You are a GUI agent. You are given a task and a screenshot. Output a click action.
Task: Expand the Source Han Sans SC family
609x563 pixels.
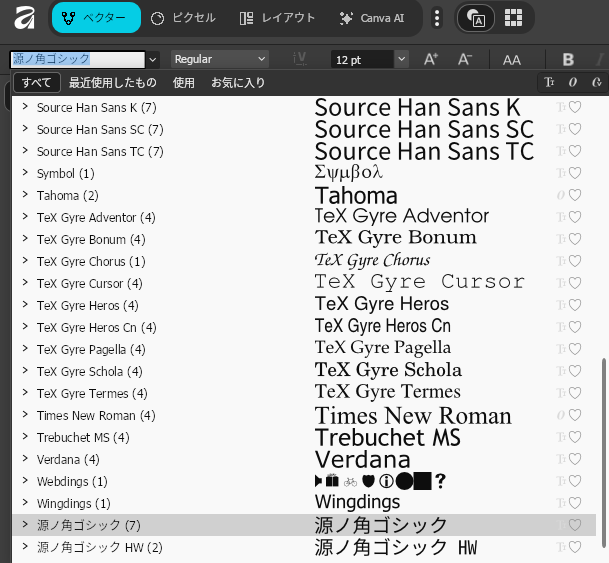click(25, 129)
